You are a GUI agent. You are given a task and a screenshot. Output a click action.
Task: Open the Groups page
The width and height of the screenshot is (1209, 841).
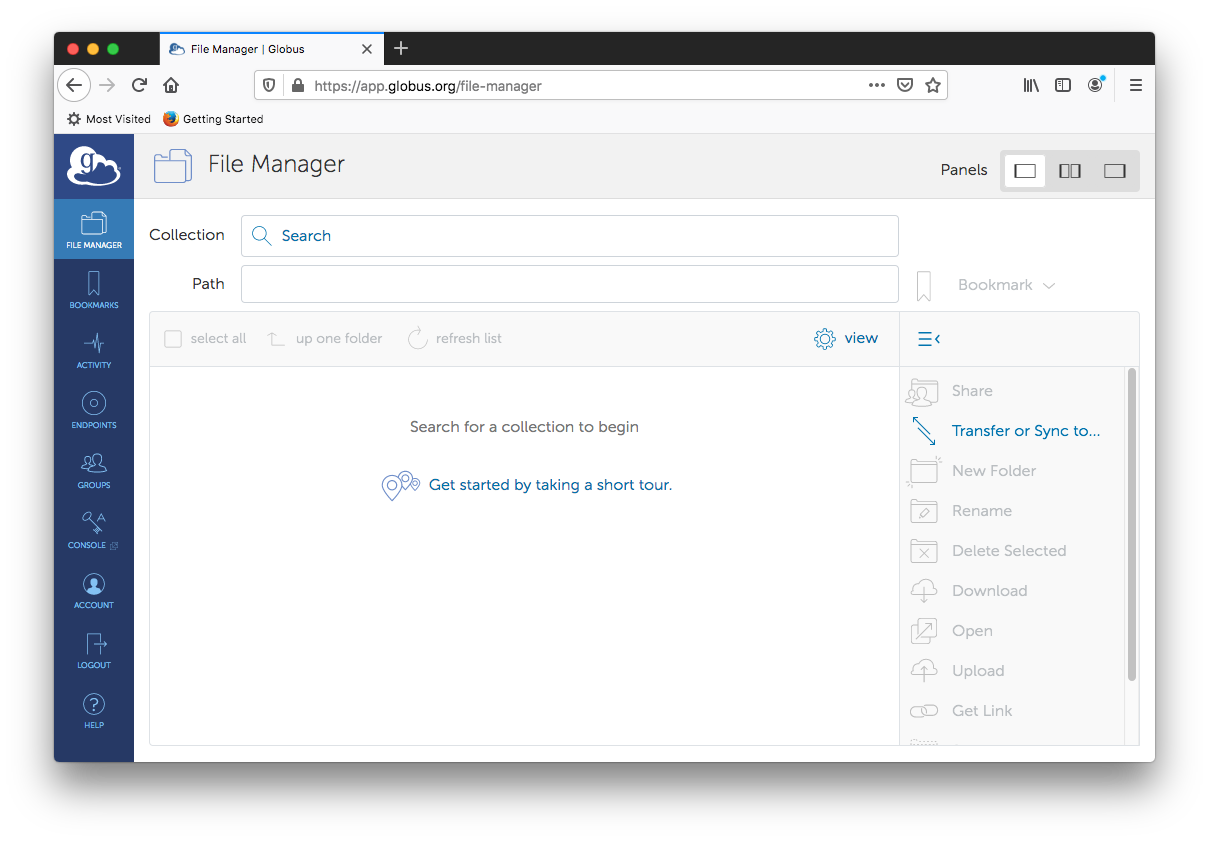click(x=94, y=469)
